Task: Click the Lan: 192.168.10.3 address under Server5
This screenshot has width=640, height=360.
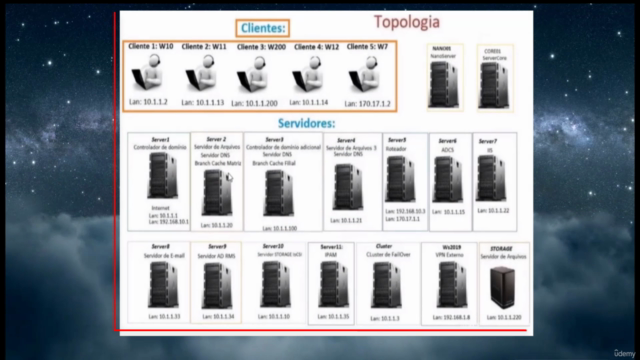Action: point(405,211)
